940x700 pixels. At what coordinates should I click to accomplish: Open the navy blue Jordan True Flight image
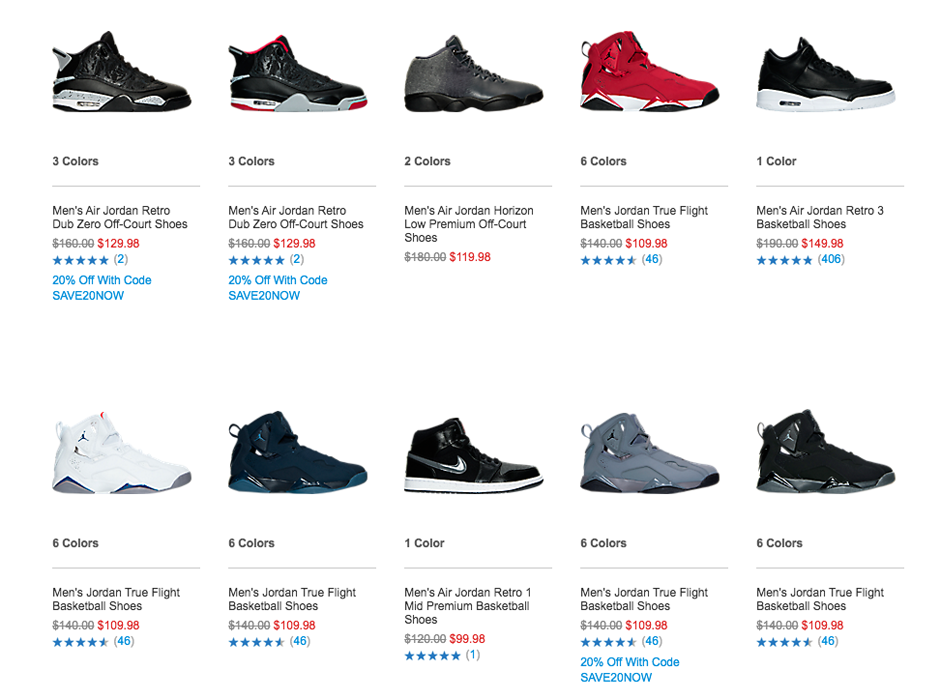click(297, 452)
